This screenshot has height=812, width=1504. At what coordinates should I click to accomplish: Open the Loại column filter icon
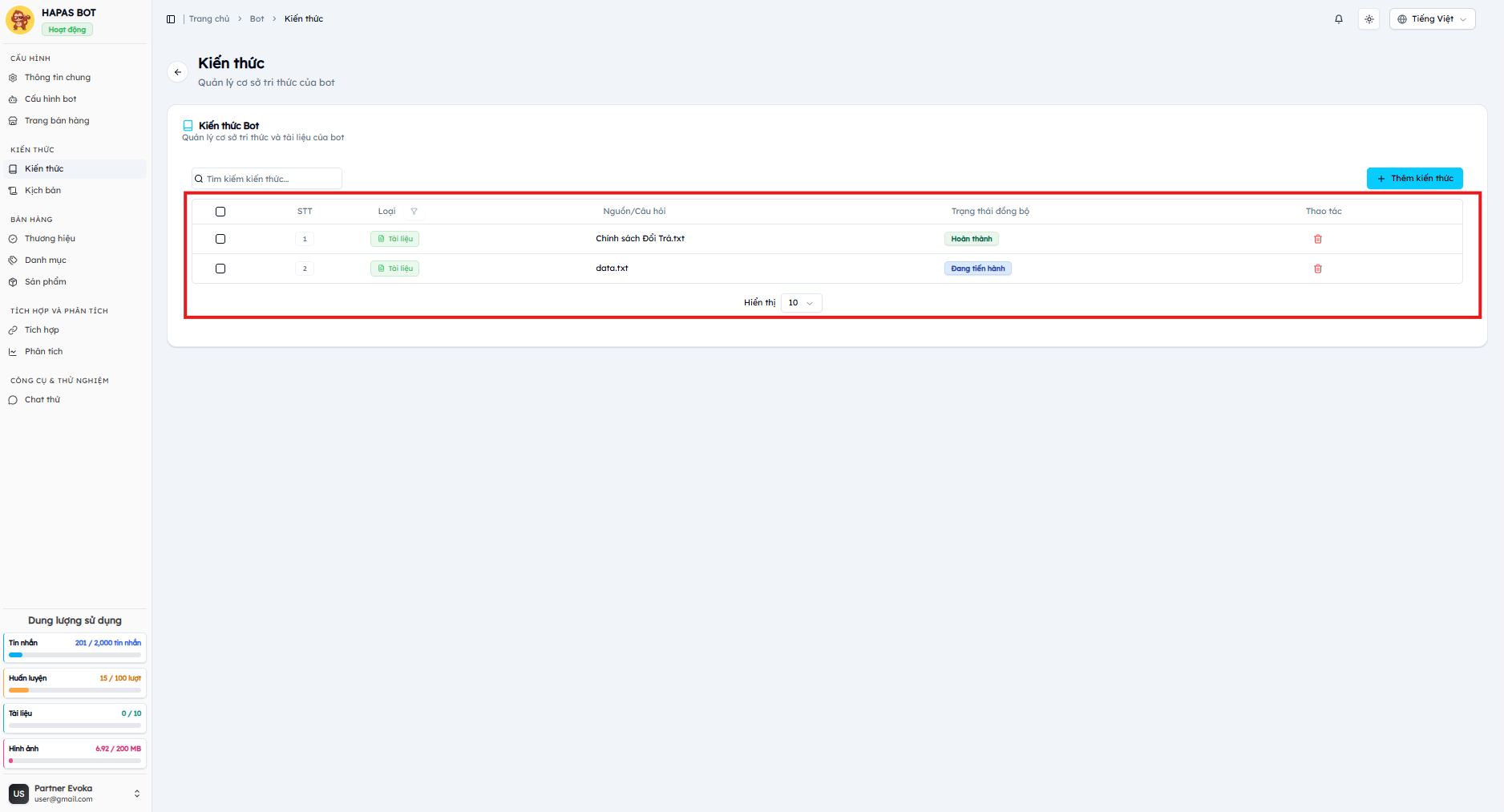[414, 212]
